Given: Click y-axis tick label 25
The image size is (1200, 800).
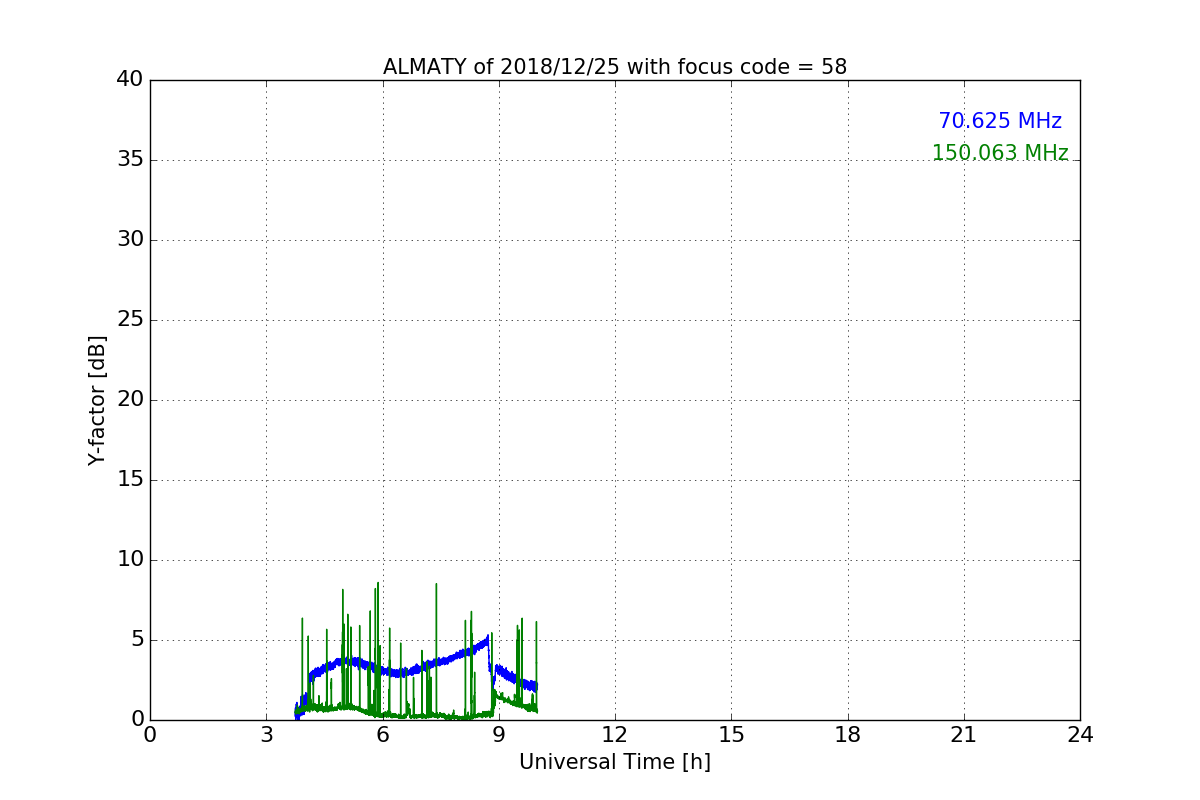Looking at the screenshot, I should (x=130, y=320).
